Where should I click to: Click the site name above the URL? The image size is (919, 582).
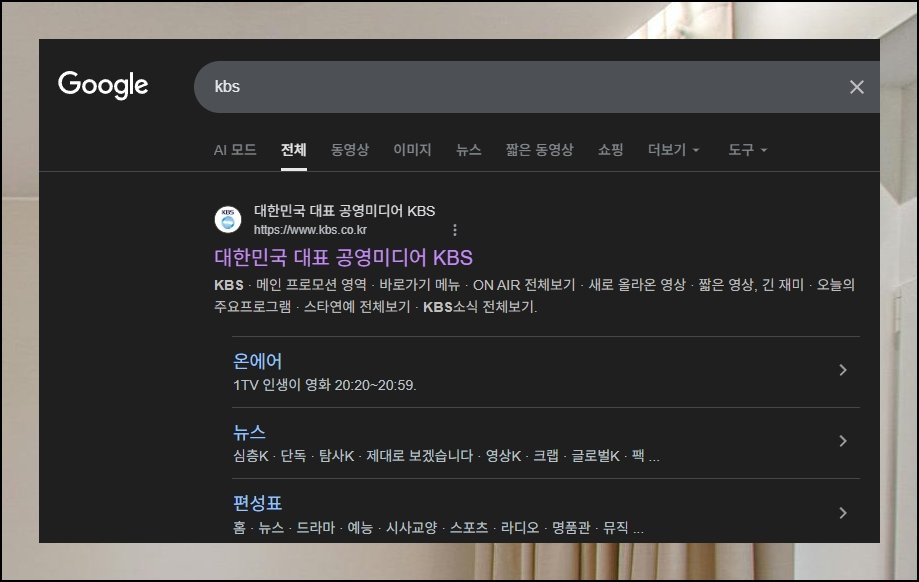click(345, 211)
